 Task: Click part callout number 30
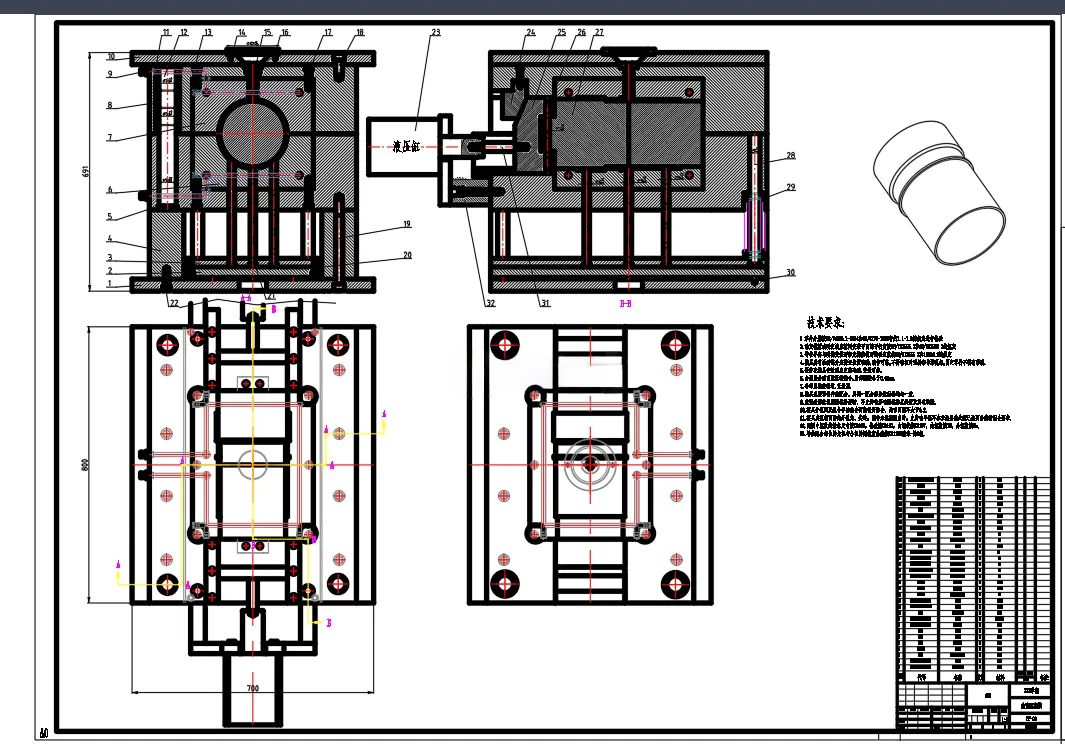click(x=791, y=272)
